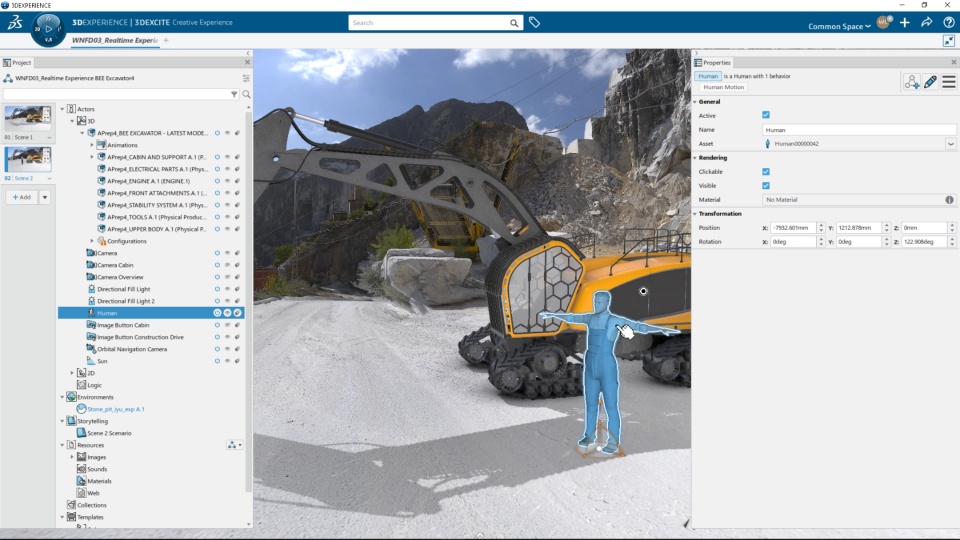Select the Human Motion behavior tab
This screenshot has width=960, height=540.
pos(724,87)
